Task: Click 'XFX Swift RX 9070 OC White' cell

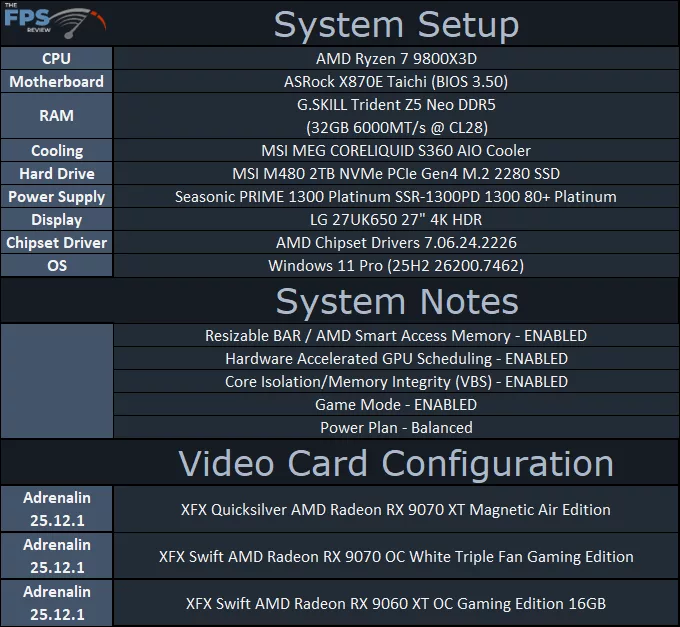Action: [396, 556]
